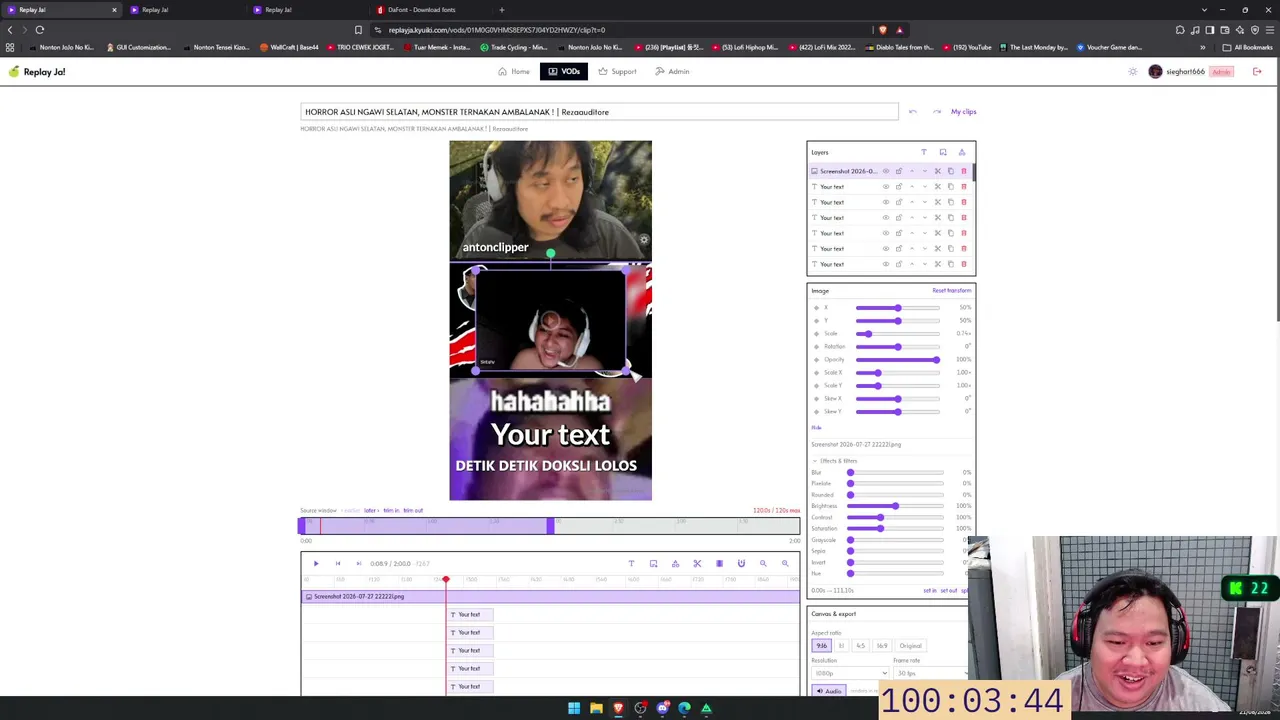Click trim out for source window

413,511
